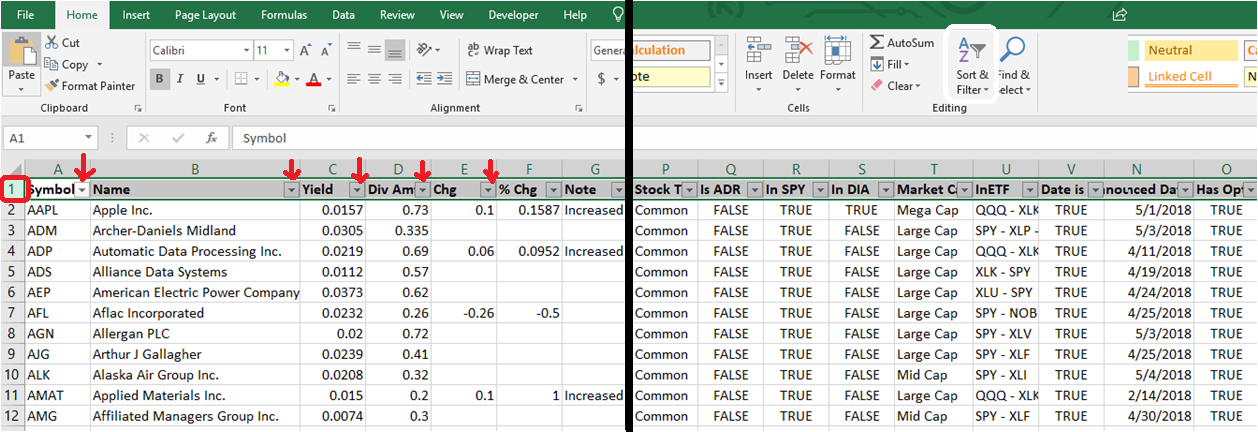Click the Paste clipboard icon
This screenshot has width=1258, height=432.
[20, 51]
